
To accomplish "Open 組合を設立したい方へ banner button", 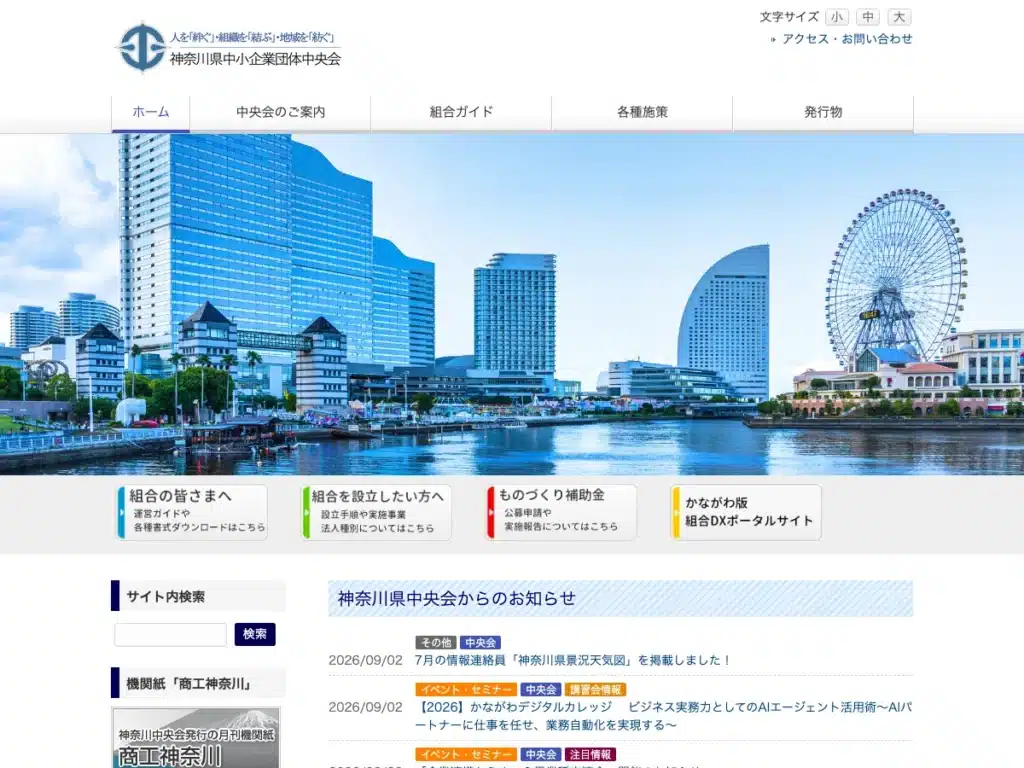I will pos(377,513).
